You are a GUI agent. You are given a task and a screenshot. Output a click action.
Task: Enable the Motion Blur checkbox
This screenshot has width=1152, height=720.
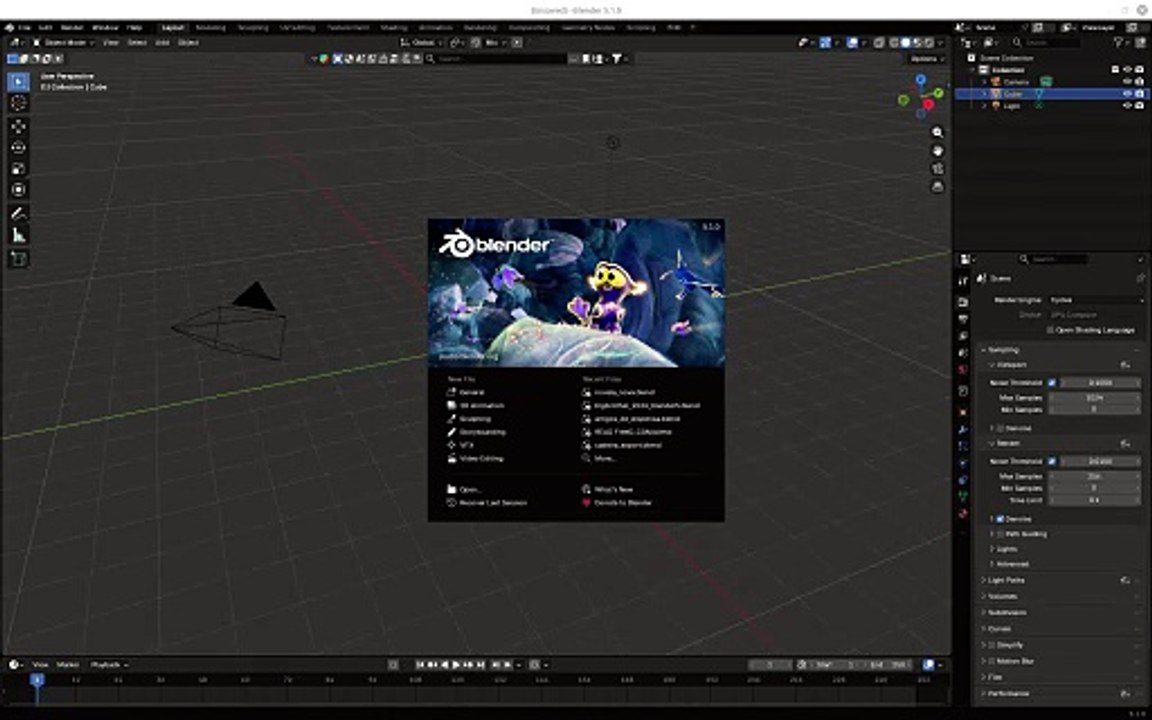[x=992, y=661]
